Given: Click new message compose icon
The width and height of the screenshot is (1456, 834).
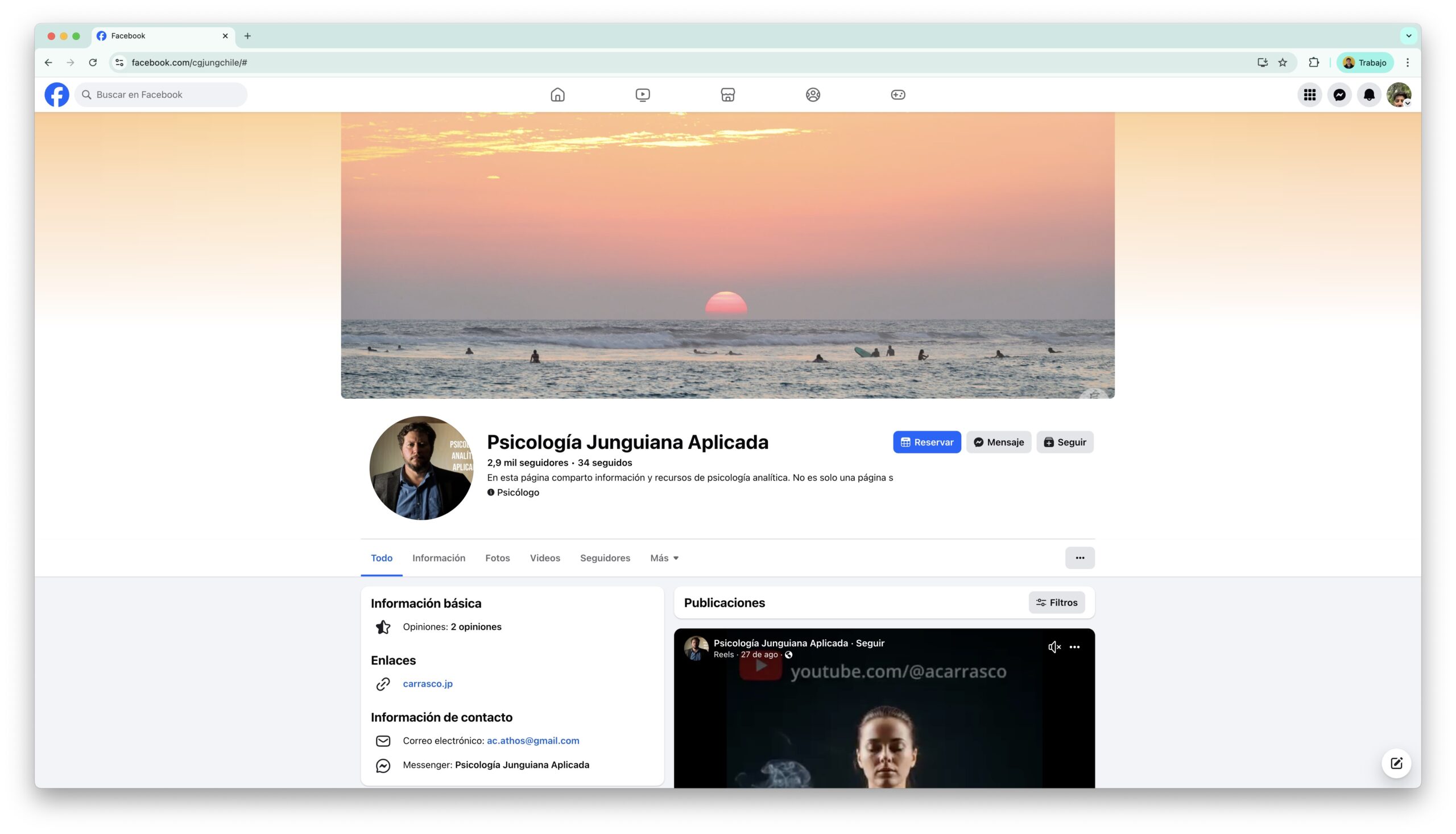Looking at the screenshot, I should pos(1396,763).
